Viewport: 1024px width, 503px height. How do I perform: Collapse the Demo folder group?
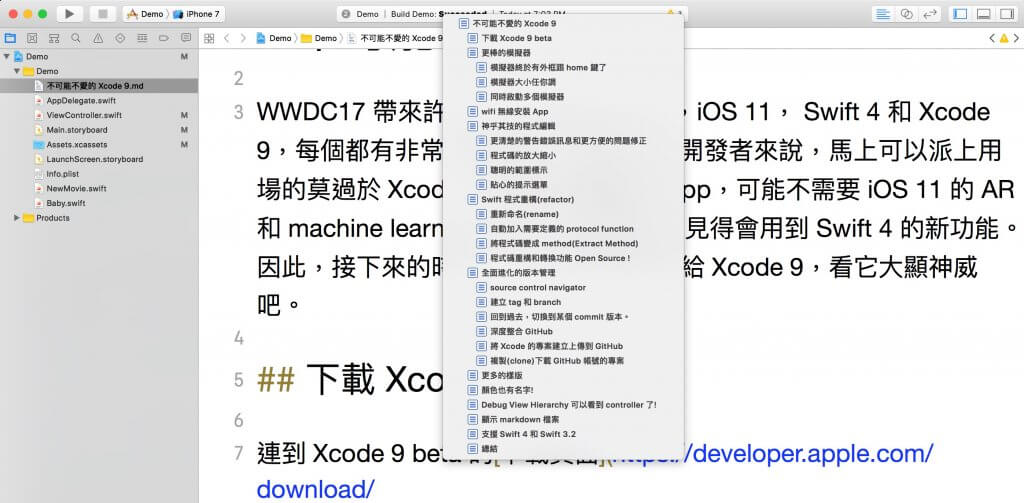coord(16,71)
